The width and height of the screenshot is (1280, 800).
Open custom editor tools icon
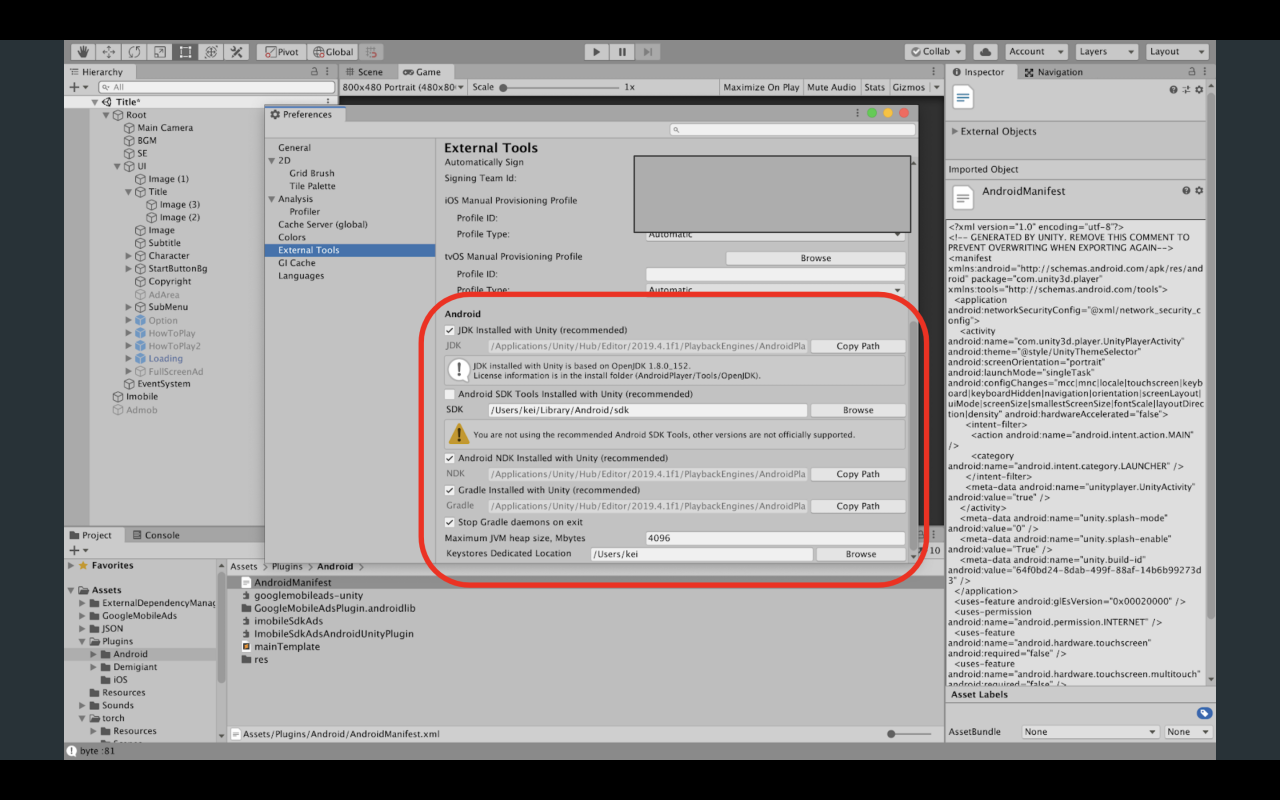[x=237, y=52]
